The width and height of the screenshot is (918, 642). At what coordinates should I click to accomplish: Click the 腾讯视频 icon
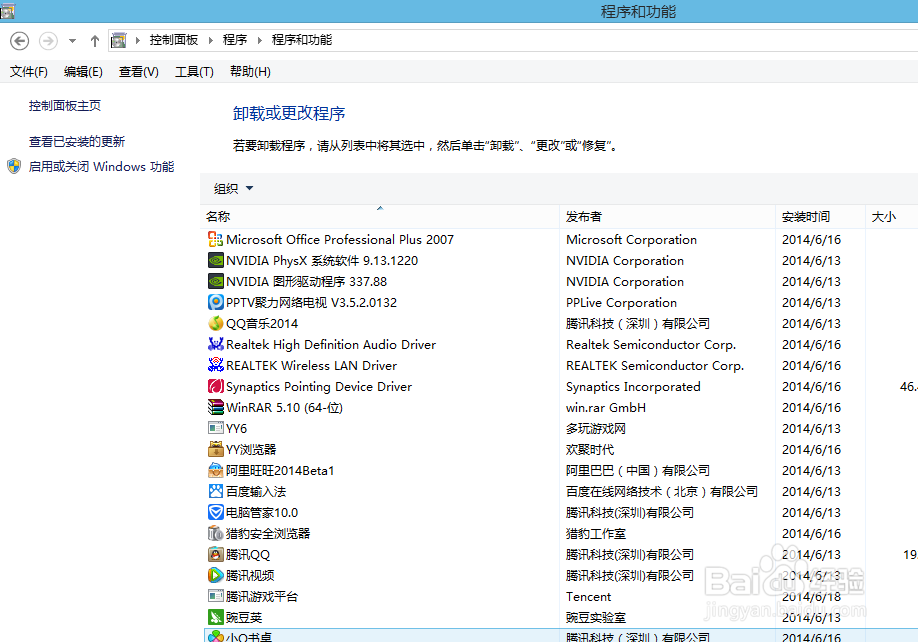215,575
